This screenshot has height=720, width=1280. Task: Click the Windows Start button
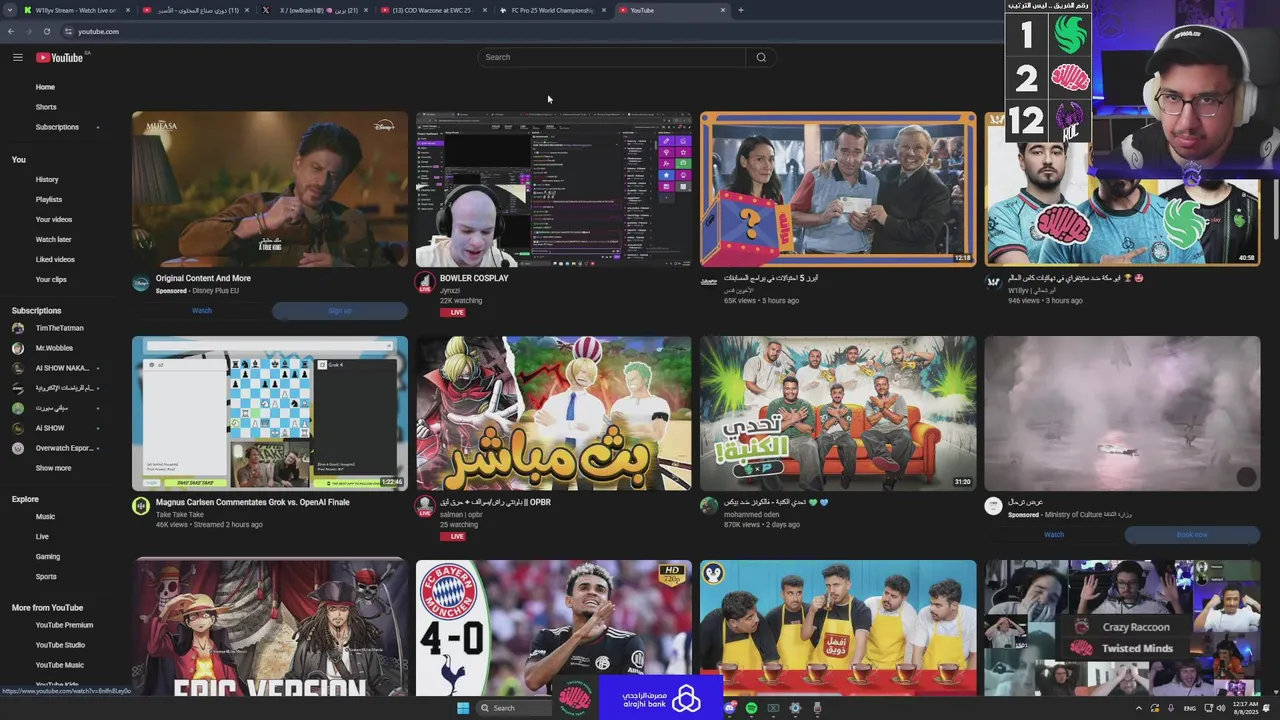point(463,708)
